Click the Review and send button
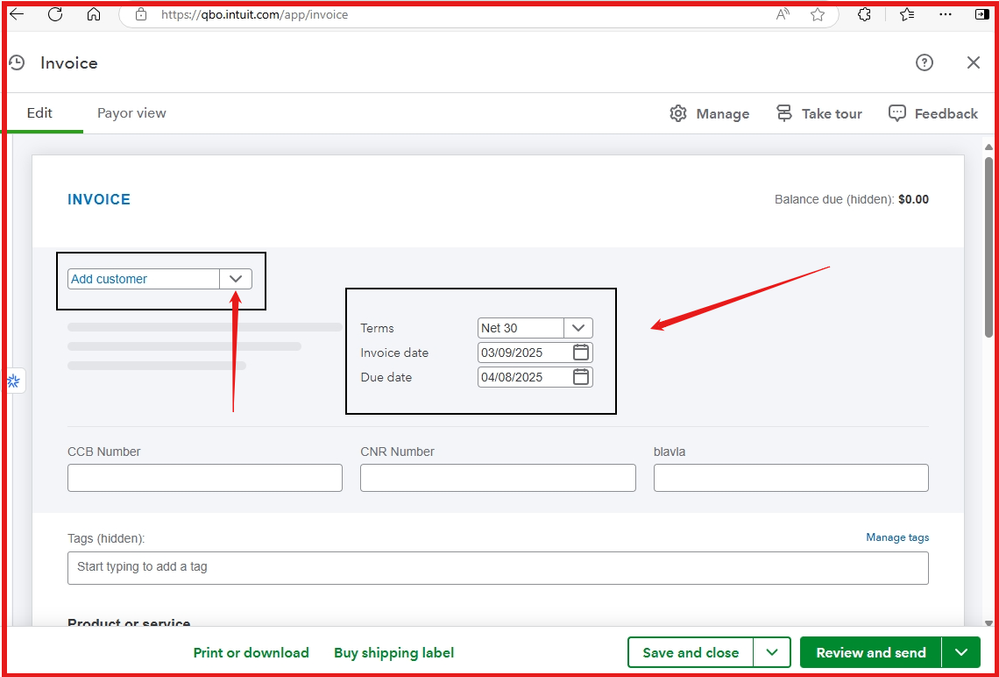999x677 pixels. point(870,652)
